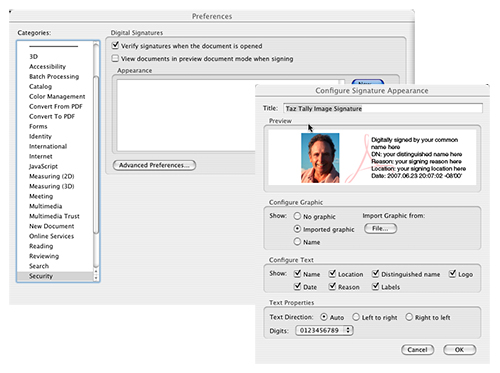Image resolution: width=500 pixels, height=373 pixels.
Task: Toggle the Distinguished name checkbox
Action: coord(376,274)
